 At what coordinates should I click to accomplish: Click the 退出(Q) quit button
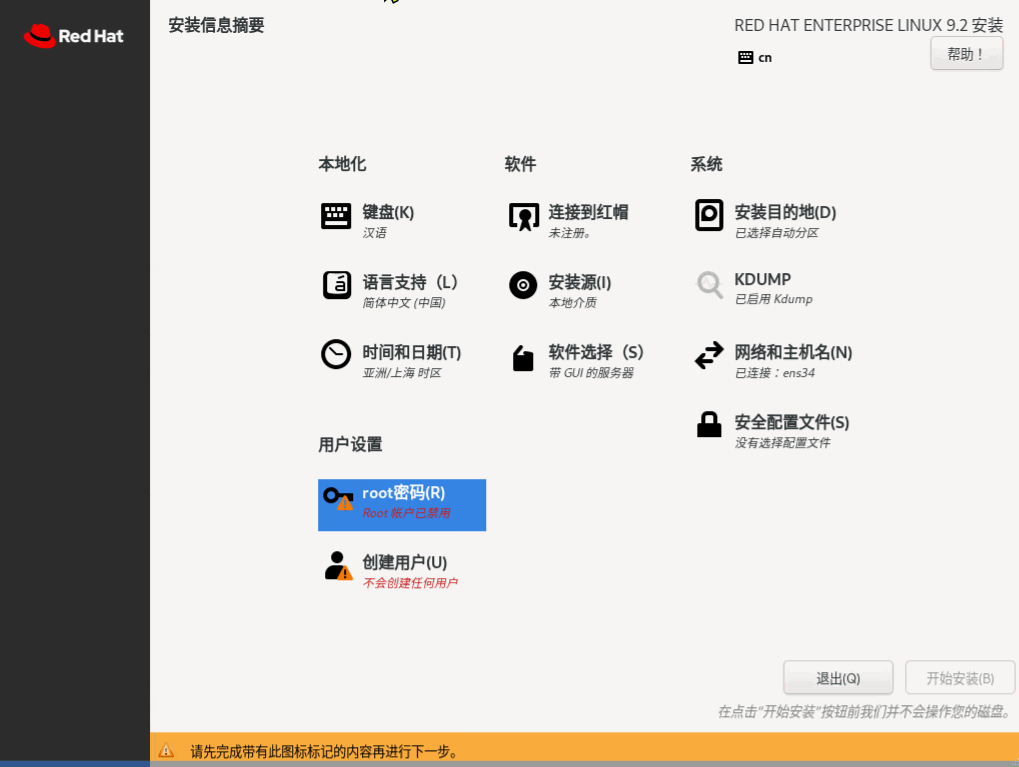[838, 678]
